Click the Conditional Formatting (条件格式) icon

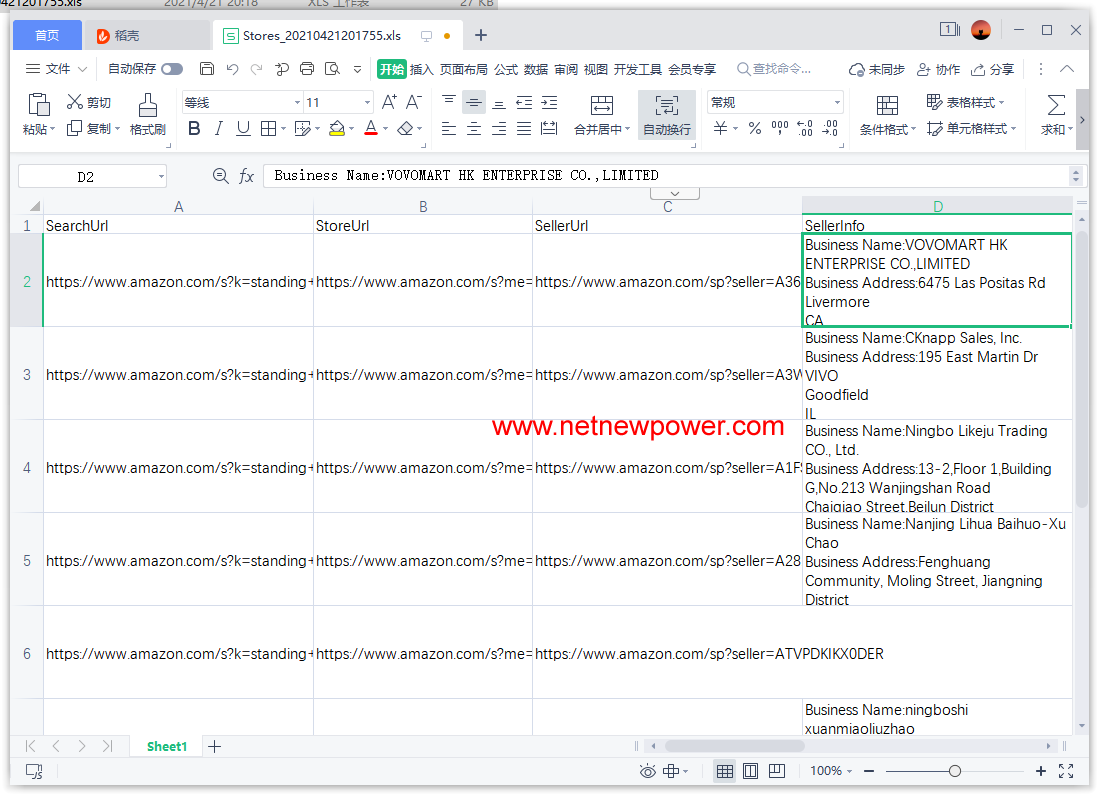[x=886, y=106]
